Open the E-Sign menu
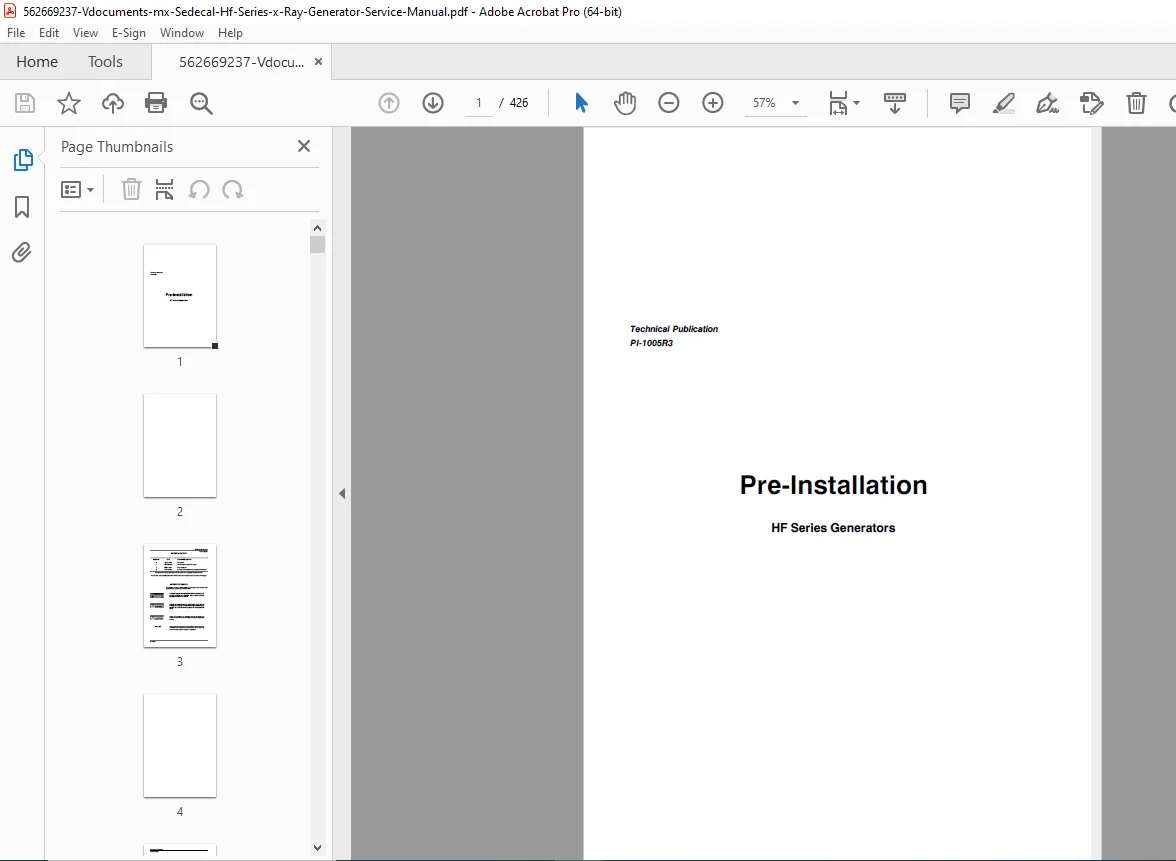 point(128,33)
